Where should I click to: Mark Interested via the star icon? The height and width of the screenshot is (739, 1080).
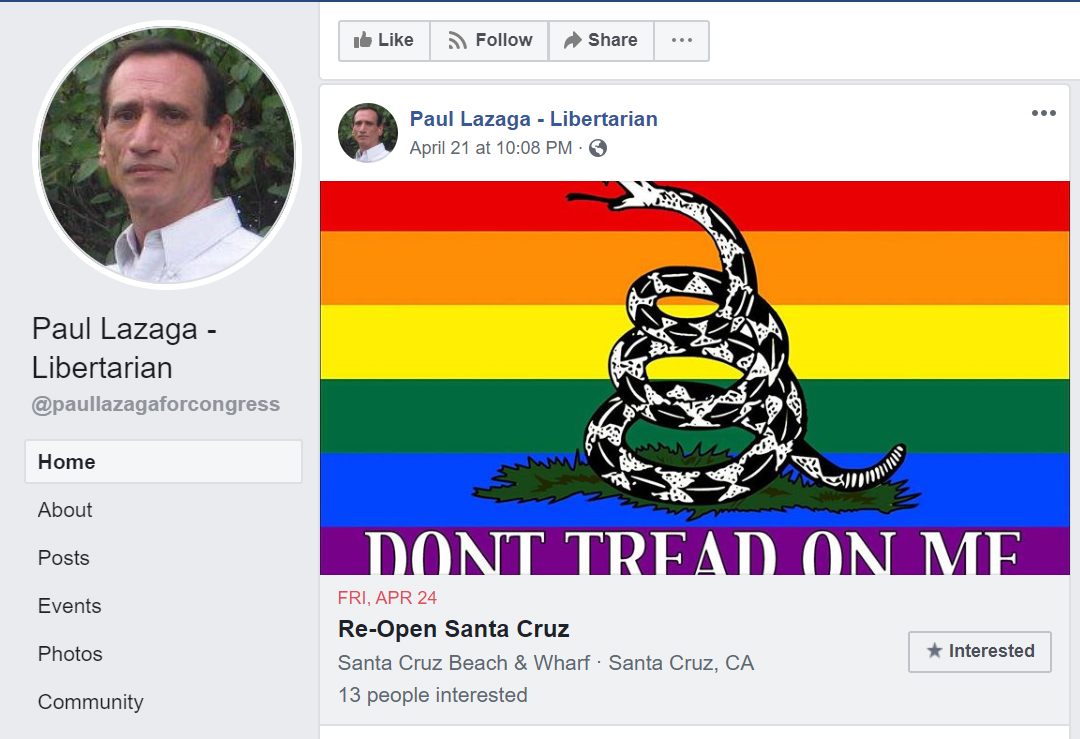click(934, 651)
